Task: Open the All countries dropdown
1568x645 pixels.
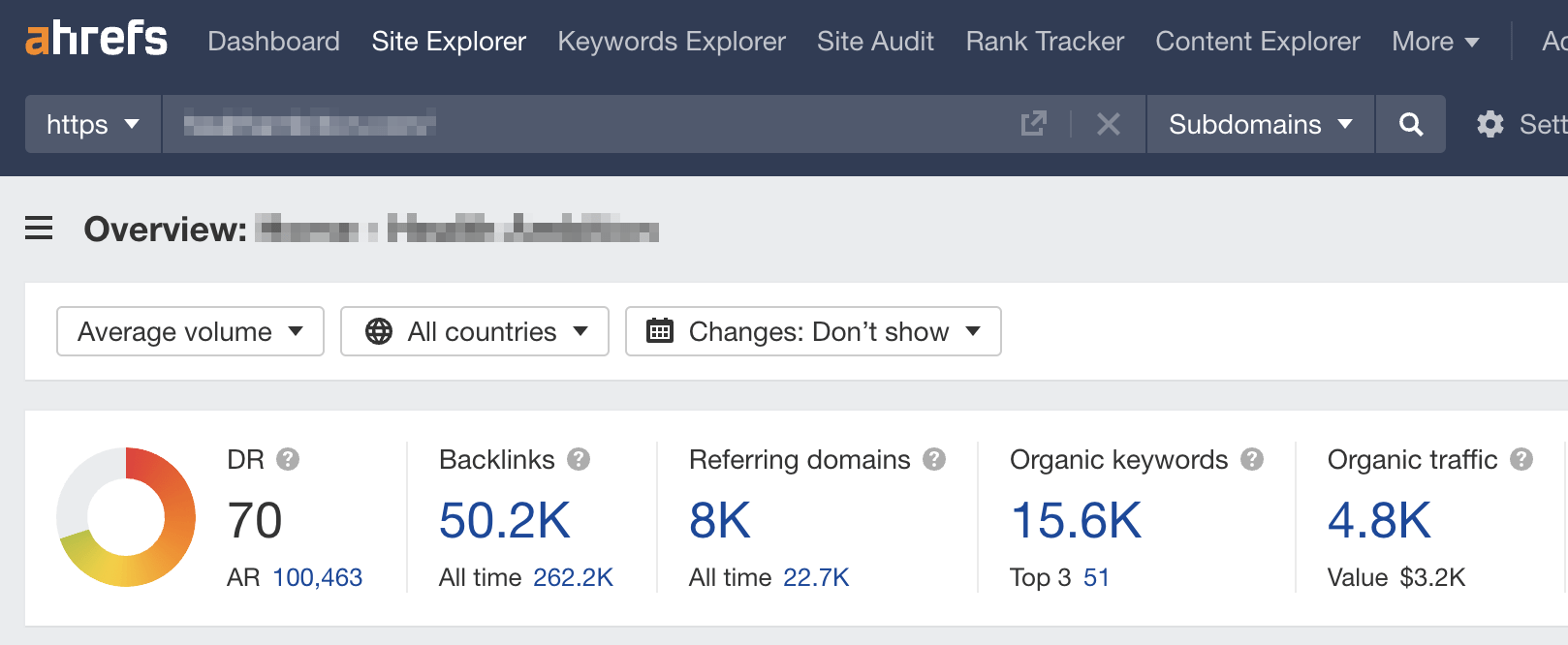Action: [475, 331]
